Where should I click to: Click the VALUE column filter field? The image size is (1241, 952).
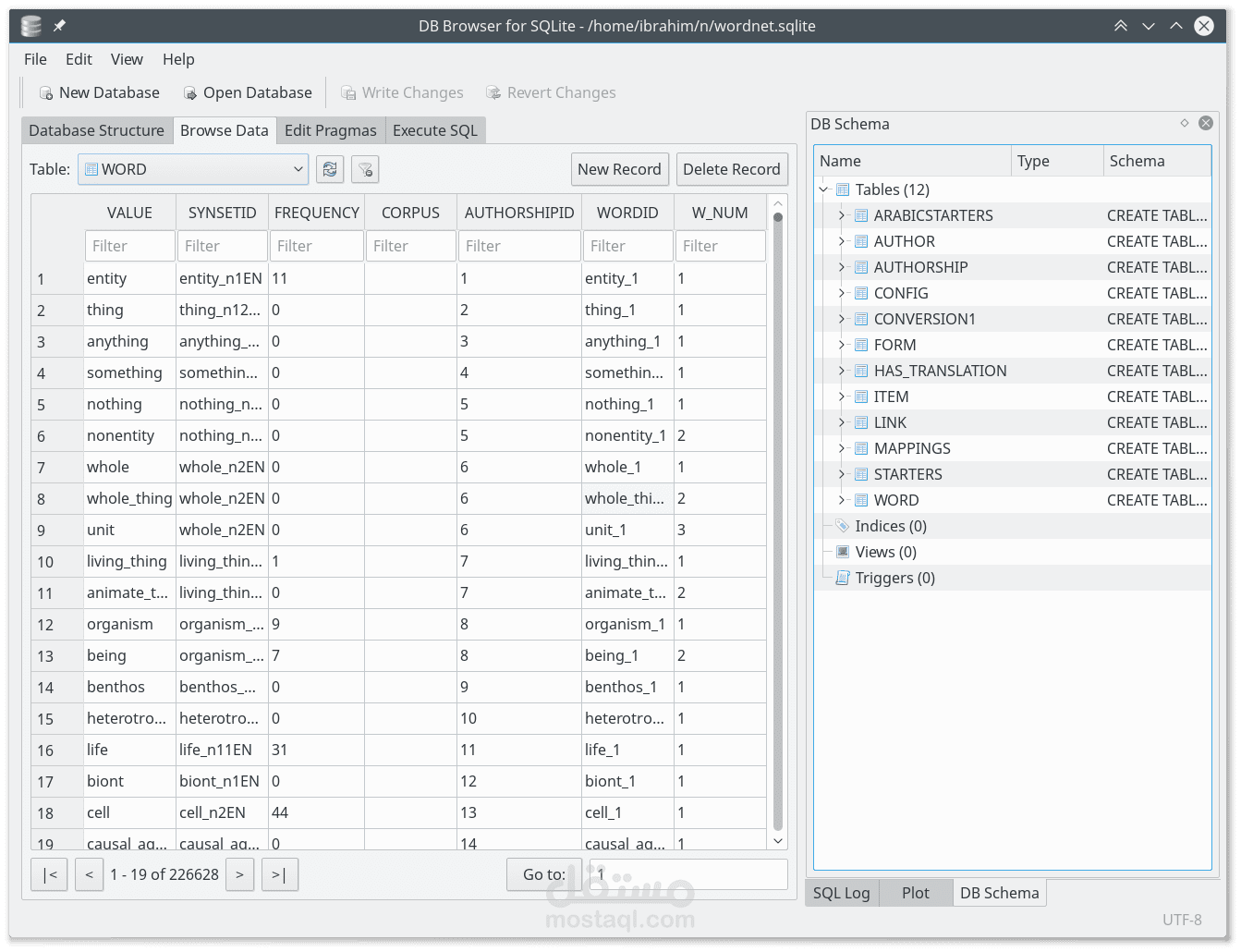[x=129, y=246]
